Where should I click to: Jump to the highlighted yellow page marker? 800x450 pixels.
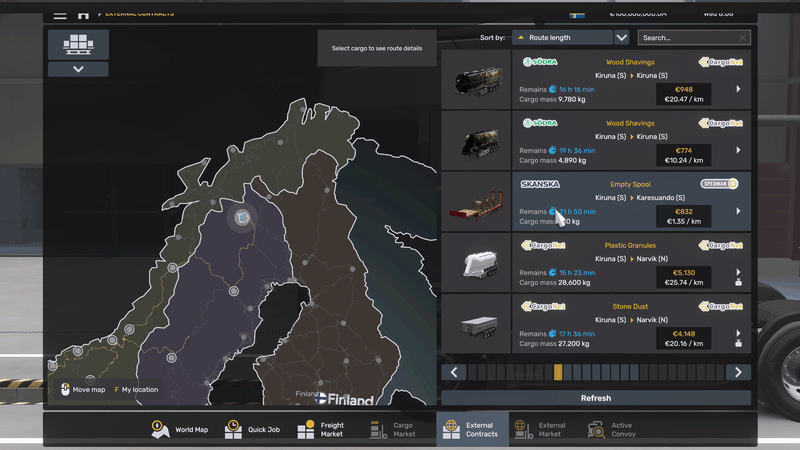click(x=558, y=372)
